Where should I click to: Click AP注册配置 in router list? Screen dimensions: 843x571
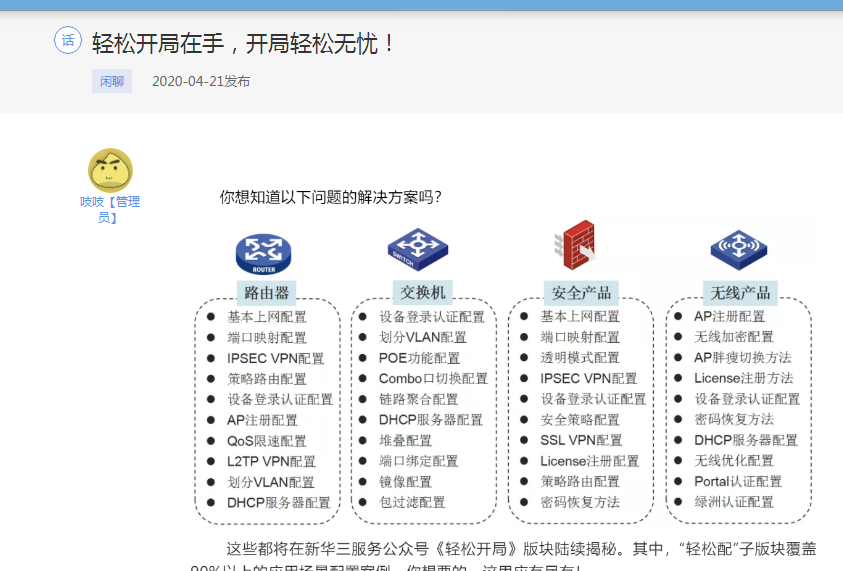click(262, 420)
